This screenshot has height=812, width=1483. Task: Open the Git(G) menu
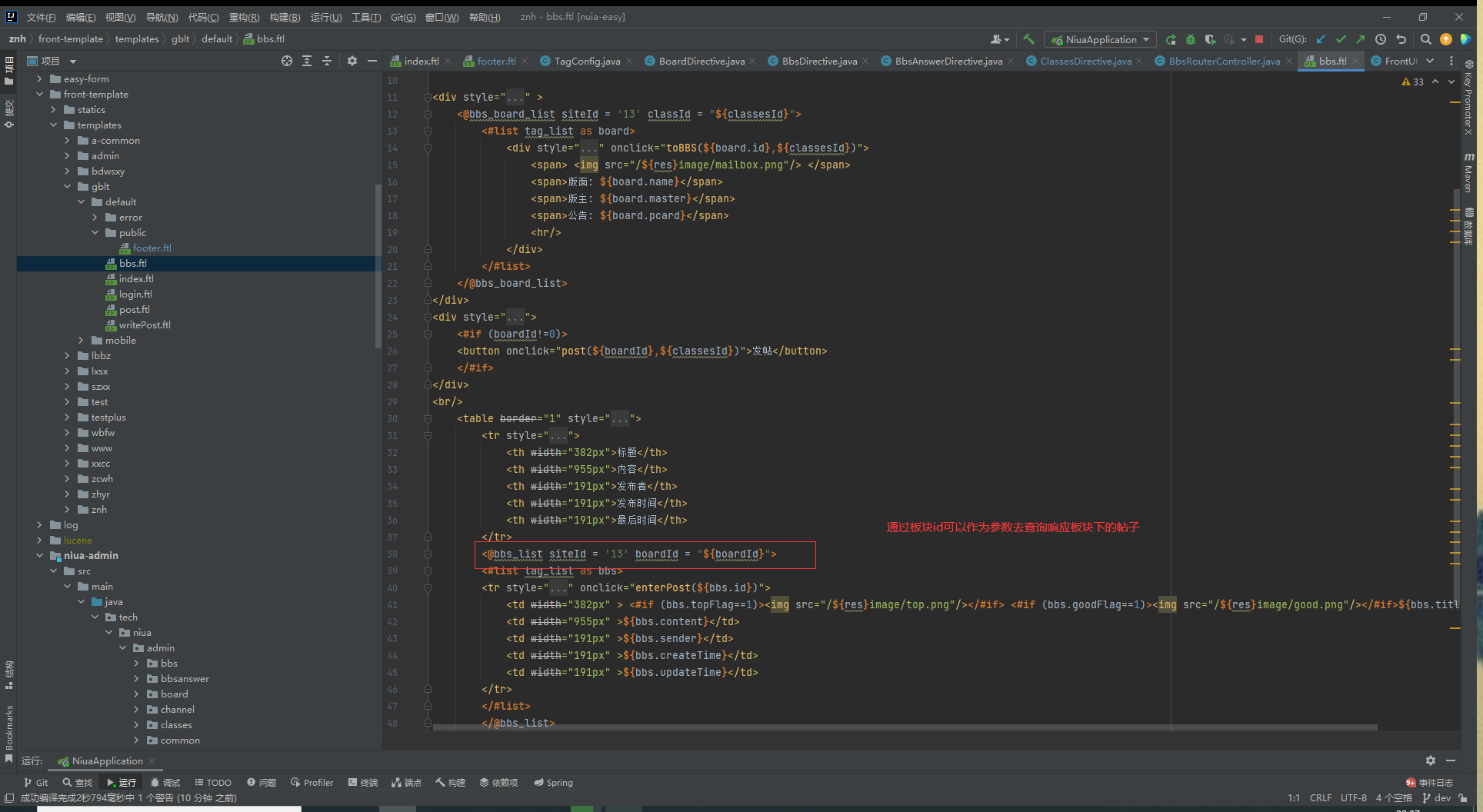pyautogui.click(x=403, y=17)
